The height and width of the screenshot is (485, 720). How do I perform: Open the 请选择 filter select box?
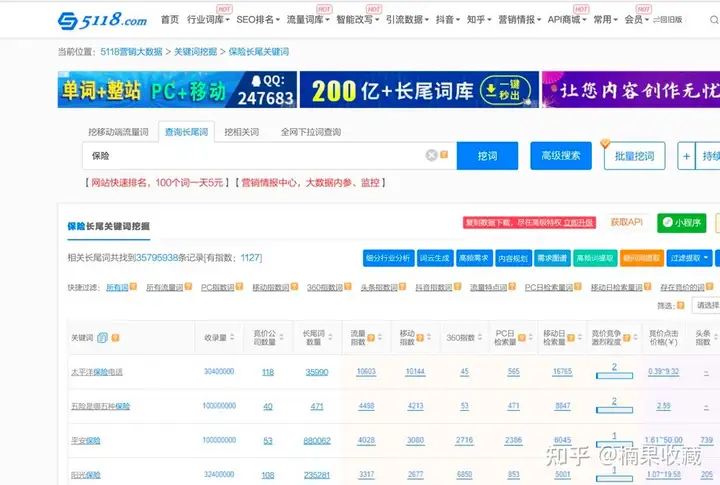pyautogui.click(x=706, y=305)
